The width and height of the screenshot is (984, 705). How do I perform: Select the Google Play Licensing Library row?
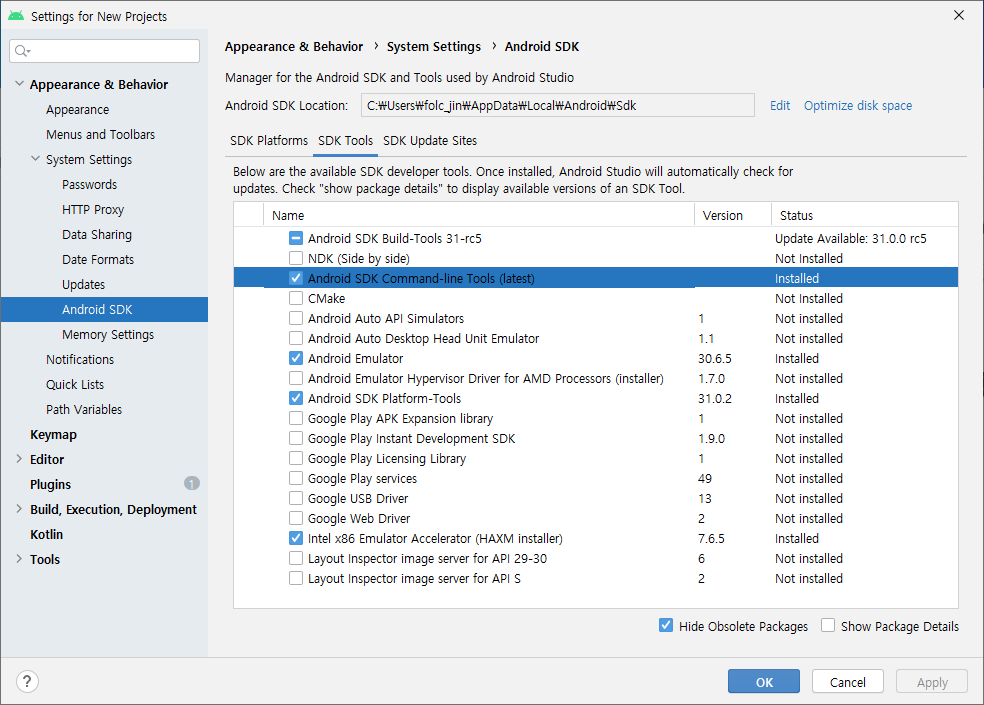click(596, 458)
